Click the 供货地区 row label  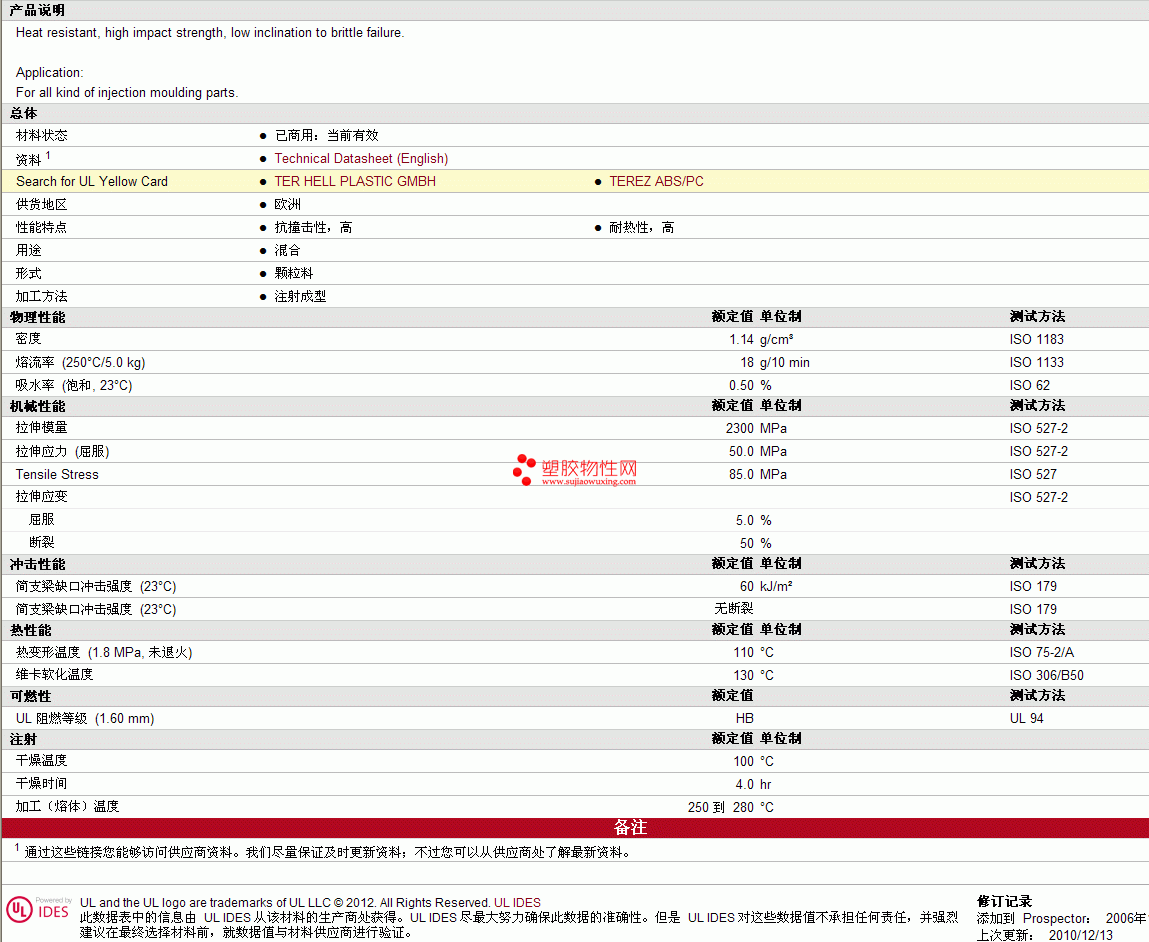[42, 204]
